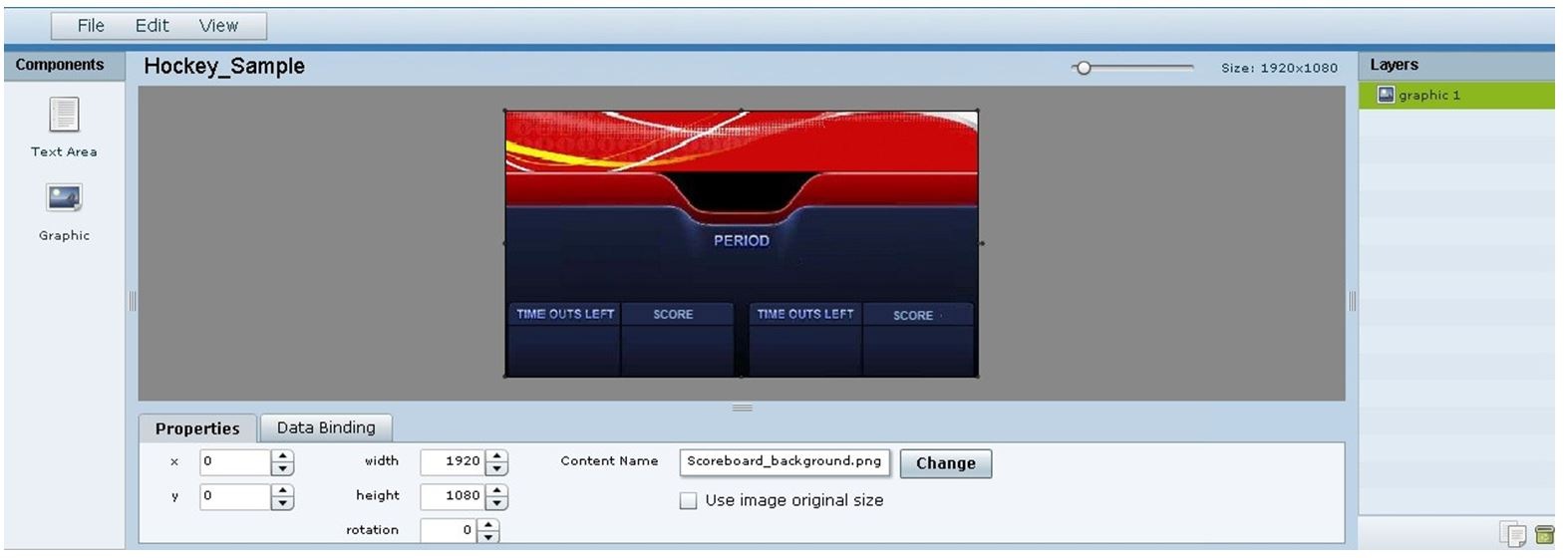Screen dimensions: 1568x558
Task: Increase the width value with up arrow
Action: [x=497, y=456]
